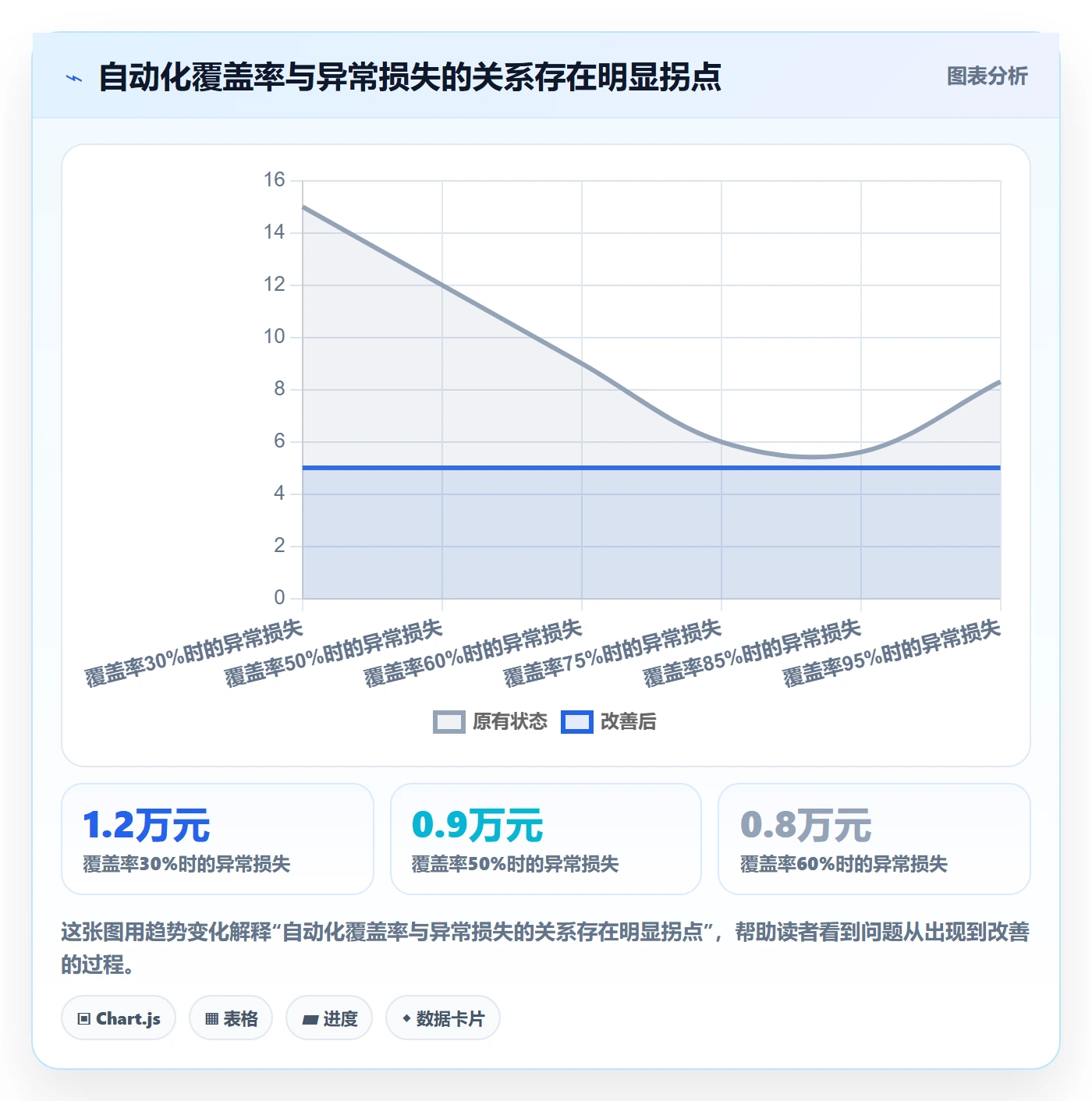Screen dimensions: 1092x1101
Task: Click the 0.9万元 value
Action: coord(477,825)
